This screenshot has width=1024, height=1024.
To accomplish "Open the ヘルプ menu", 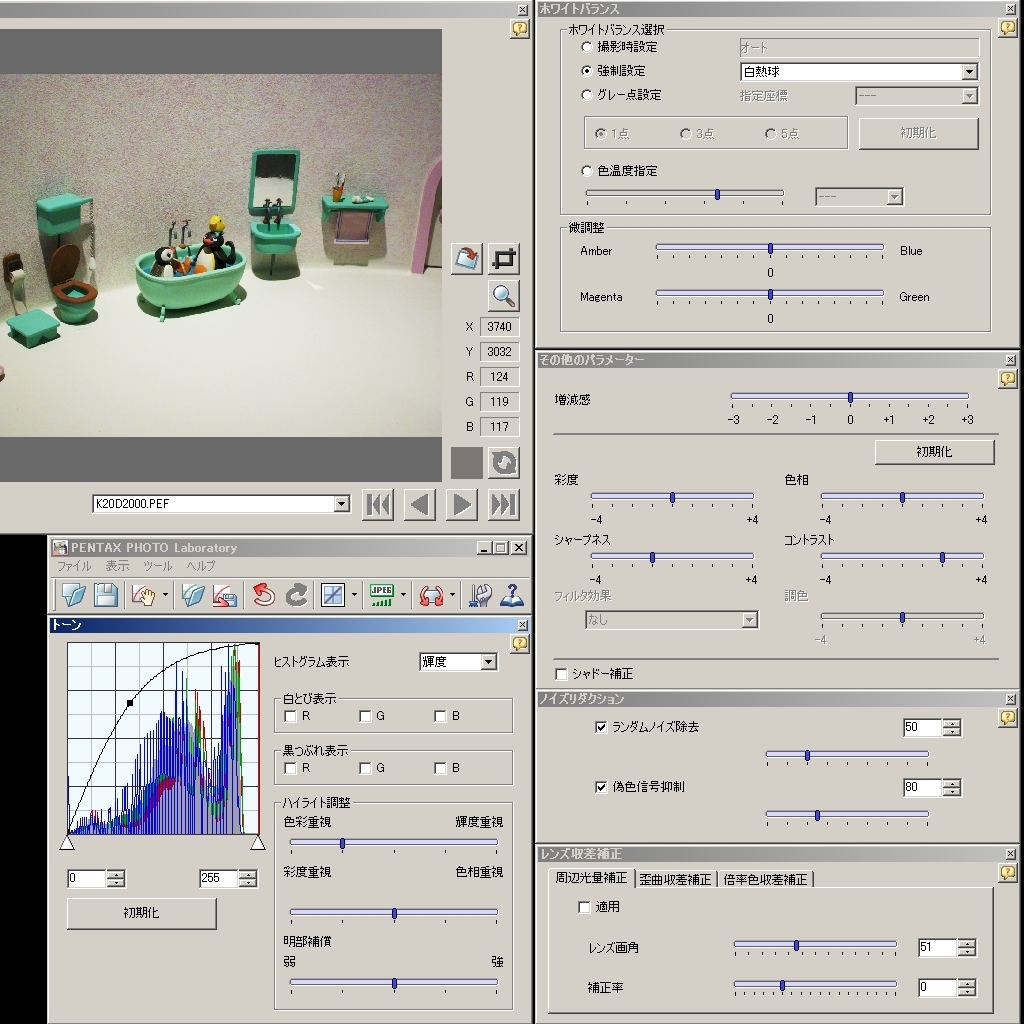I will [200, 566].
